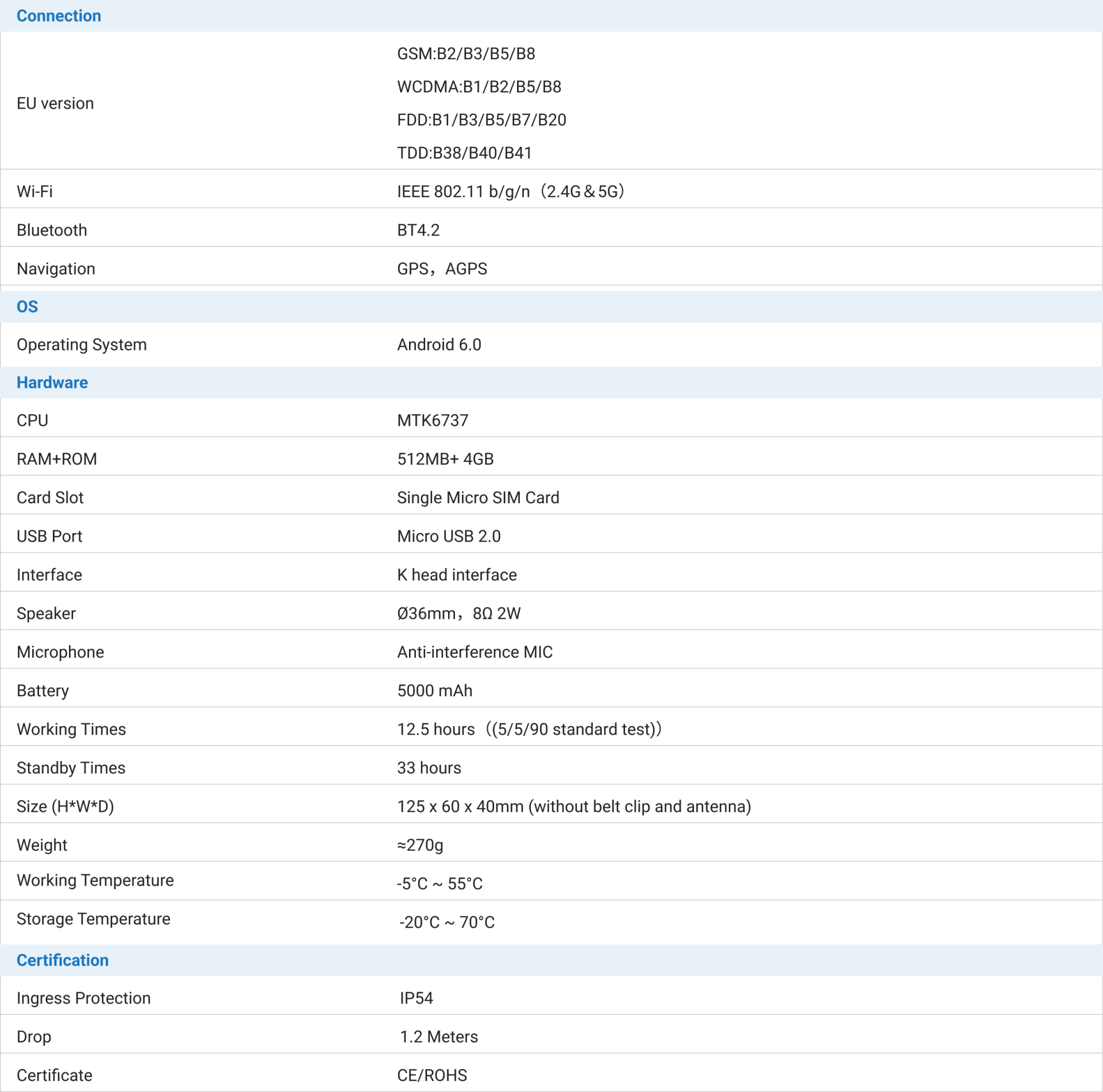
Task: Click the Micro USB 2.0 value
Action: (449, 537)
